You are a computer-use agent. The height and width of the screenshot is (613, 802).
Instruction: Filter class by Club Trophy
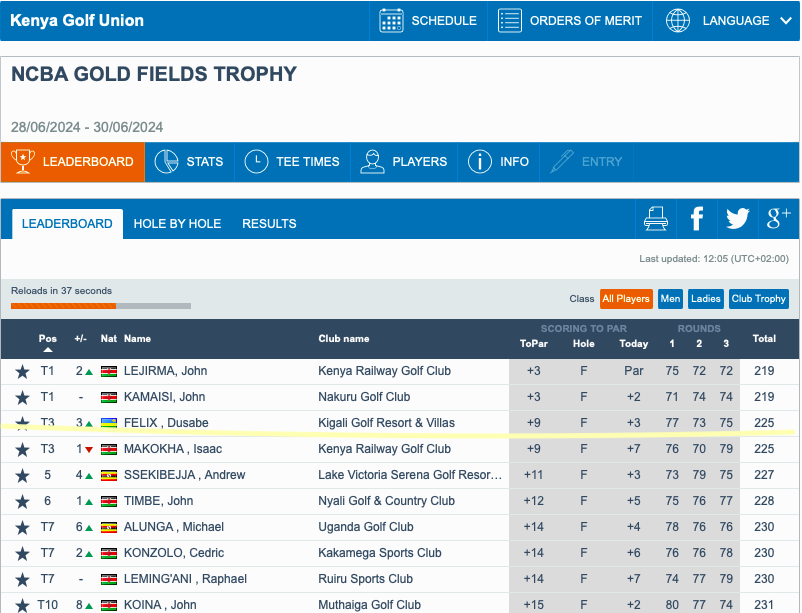coord(759,299)
